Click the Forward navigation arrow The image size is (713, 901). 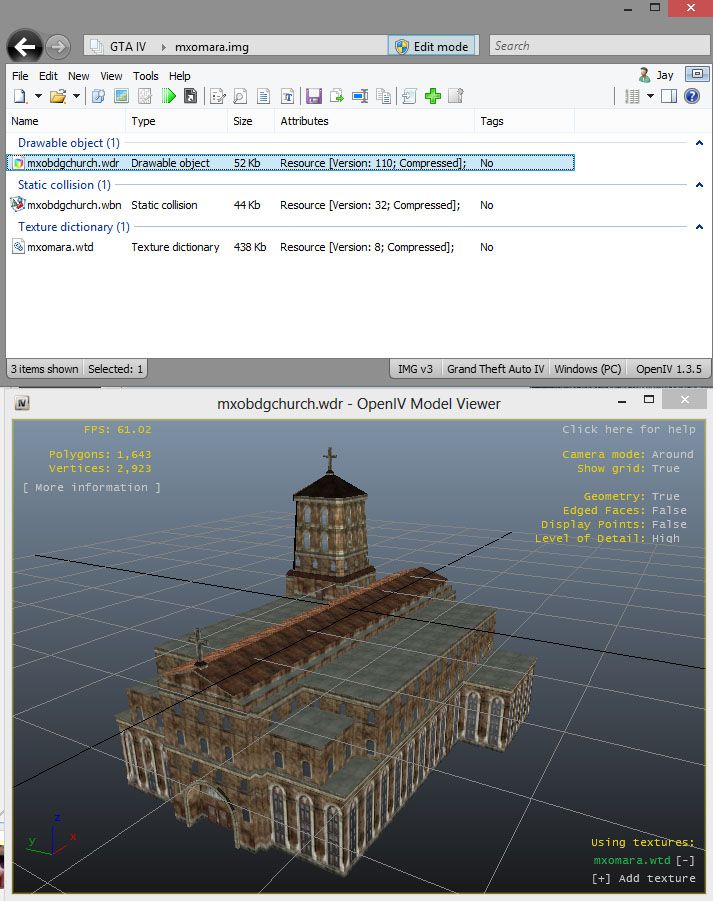[58, 47]
